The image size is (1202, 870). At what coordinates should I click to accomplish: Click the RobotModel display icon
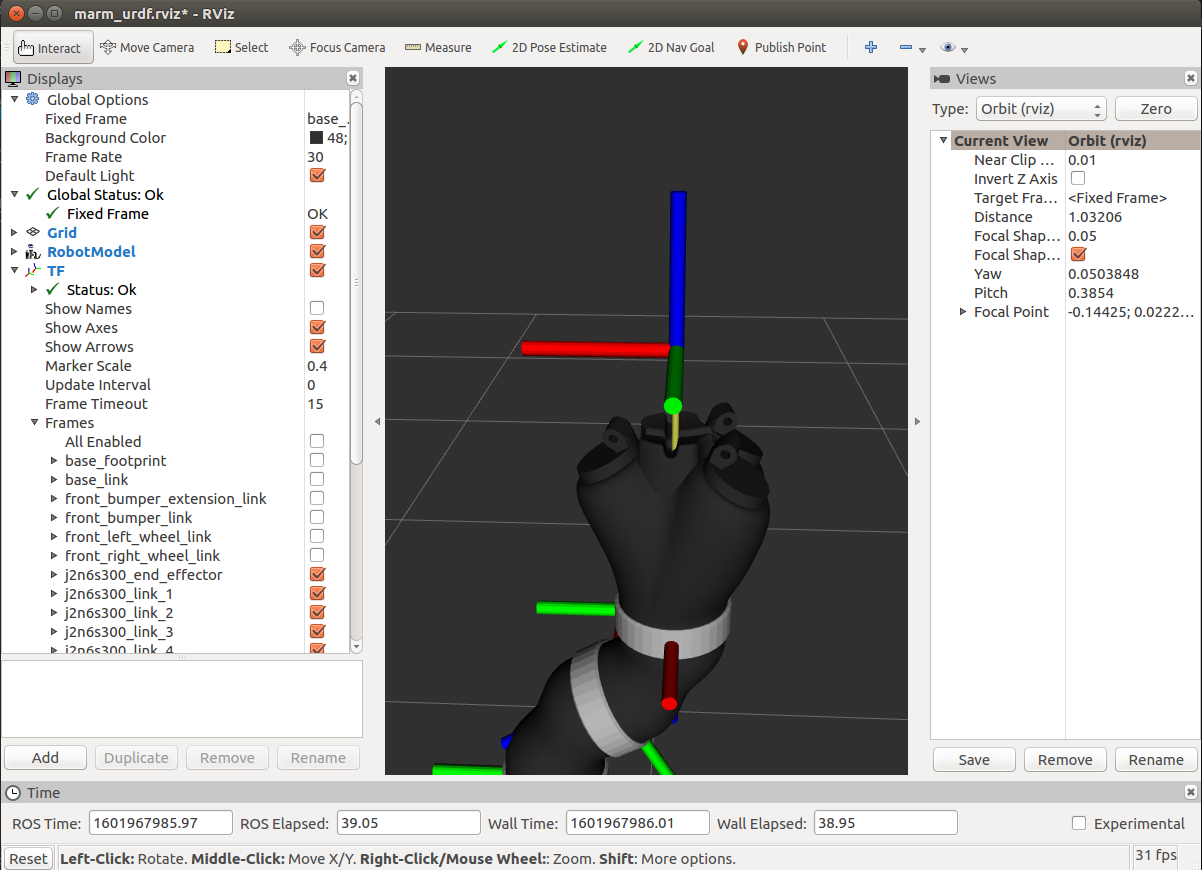coord(33,251)
